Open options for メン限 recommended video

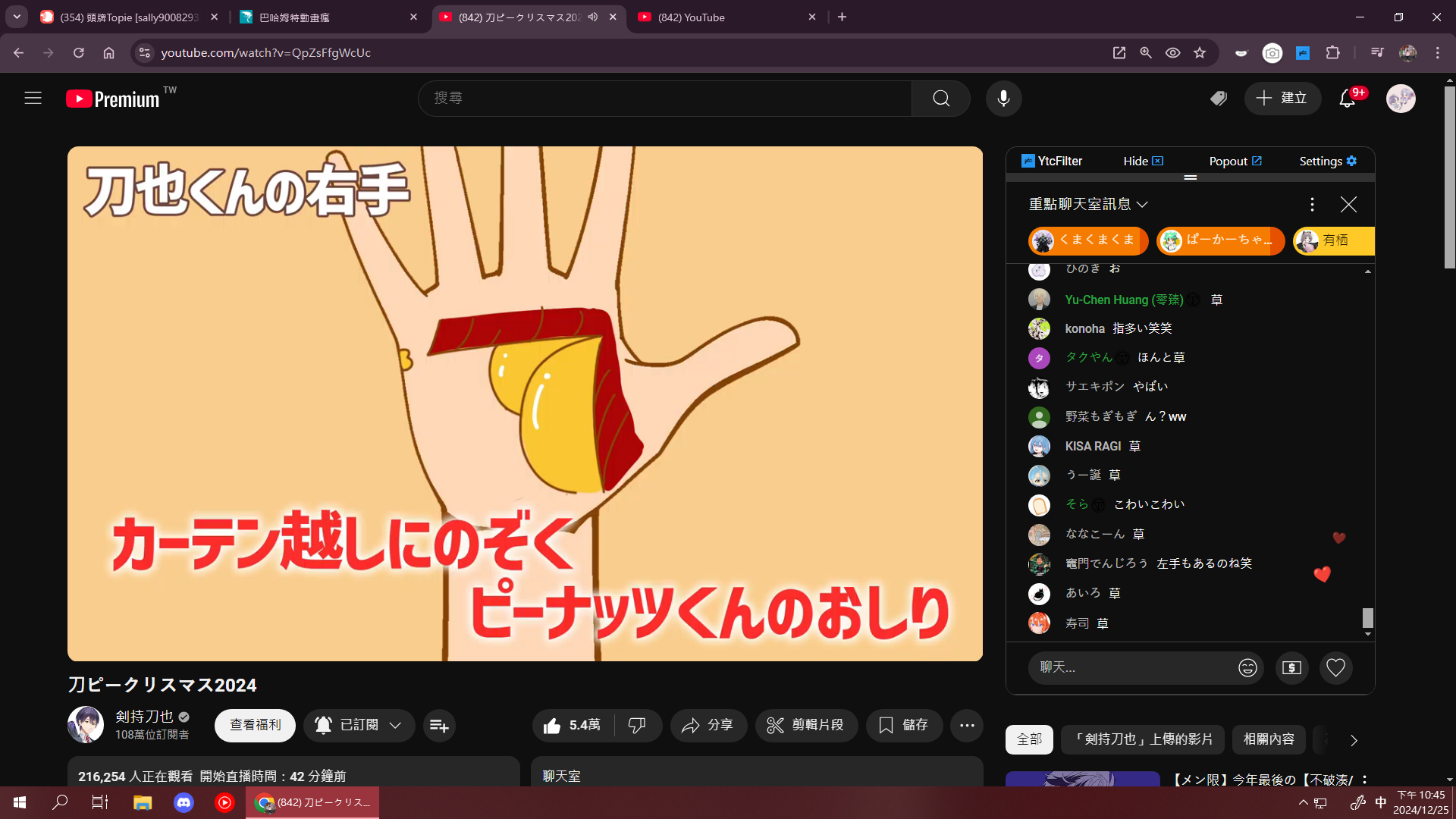click(1364, 780)
